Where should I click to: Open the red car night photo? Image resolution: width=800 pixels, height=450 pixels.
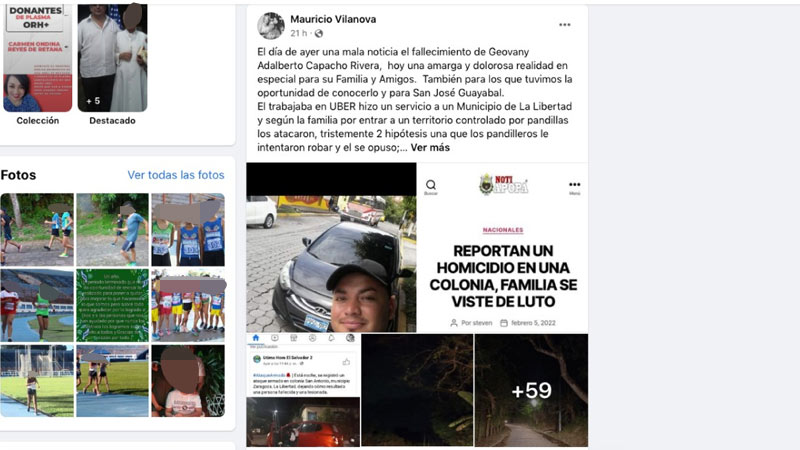[x=303, y=422]
